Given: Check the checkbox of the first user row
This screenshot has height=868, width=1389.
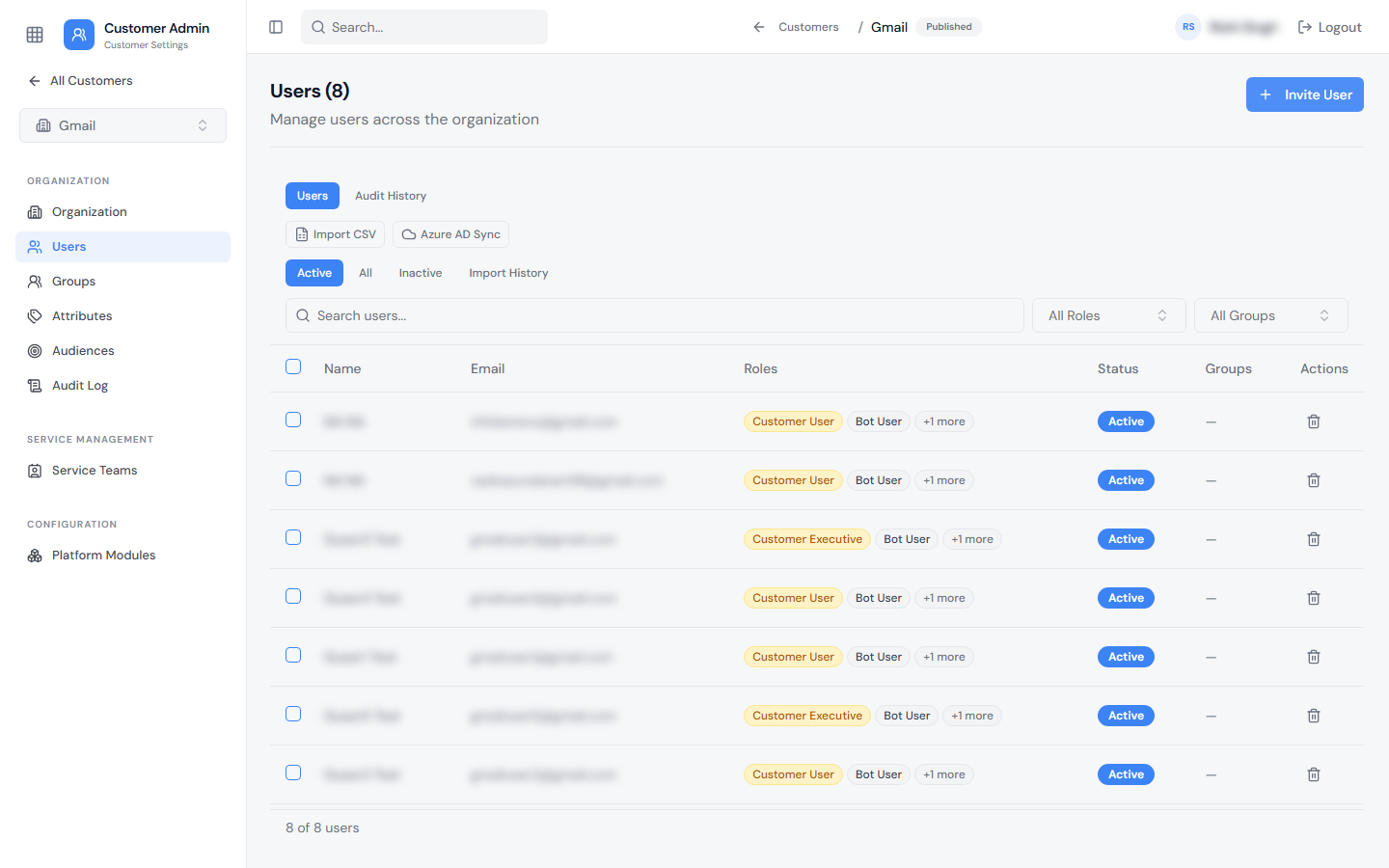Looking at the screenshot, I should [x=293, y=420].
